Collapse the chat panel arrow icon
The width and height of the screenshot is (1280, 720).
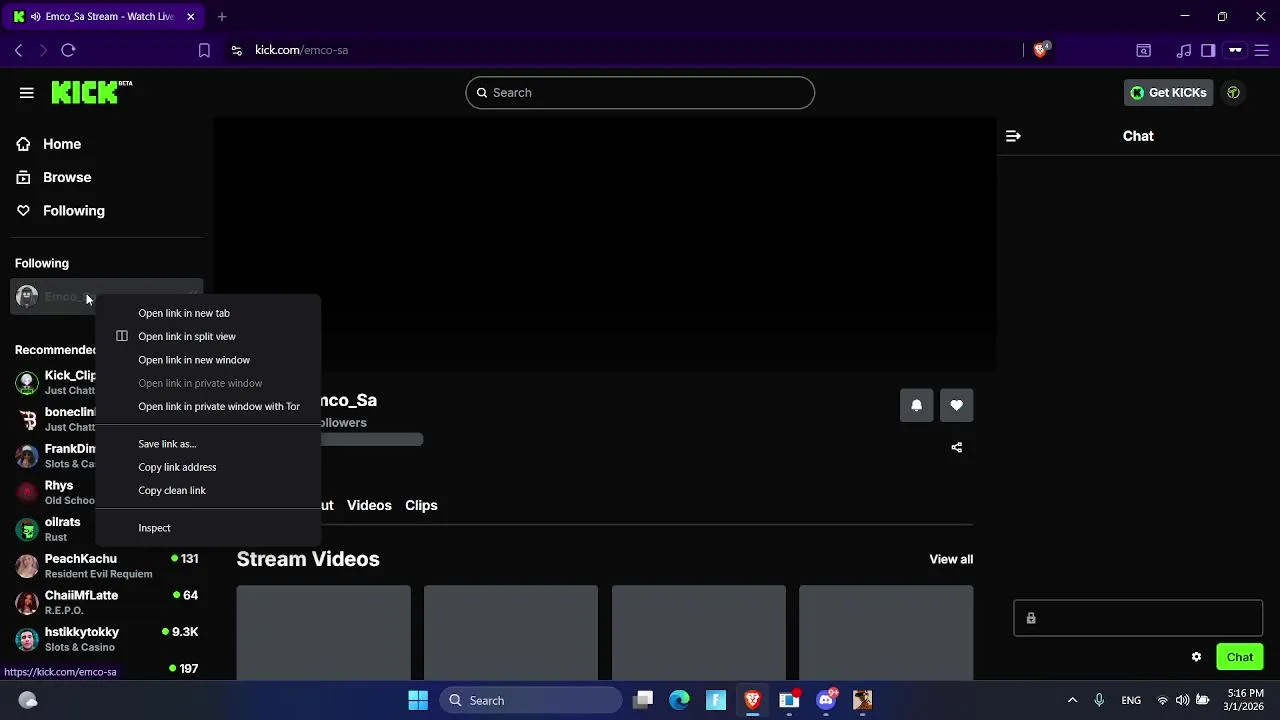tap(1013, 136)
